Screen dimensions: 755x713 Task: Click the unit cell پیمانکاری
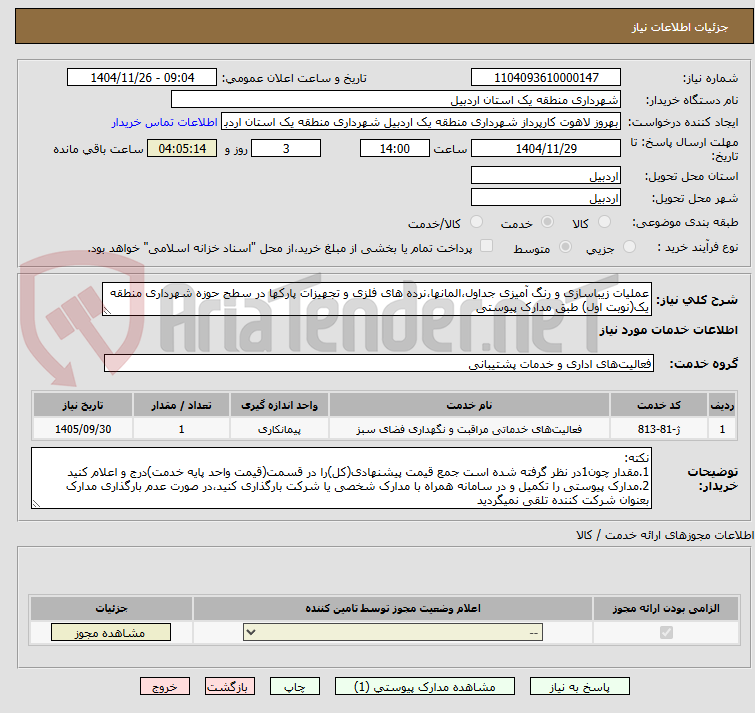[x=279, y=429]
